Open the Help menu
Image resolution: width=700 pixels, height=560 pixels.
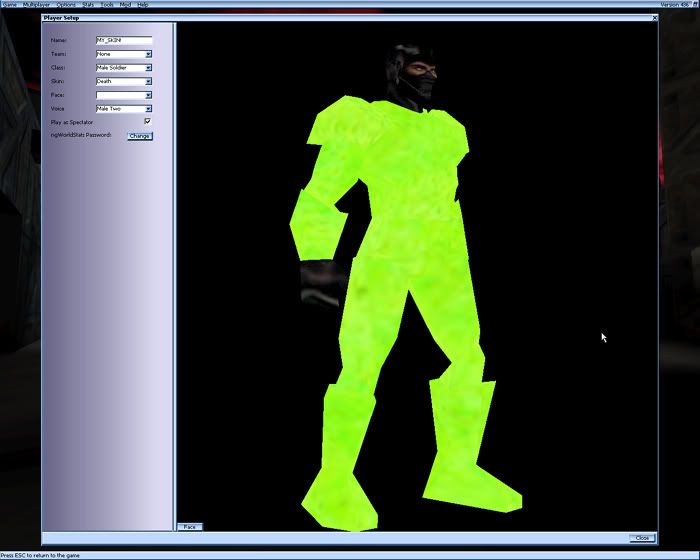coord(142,5)
